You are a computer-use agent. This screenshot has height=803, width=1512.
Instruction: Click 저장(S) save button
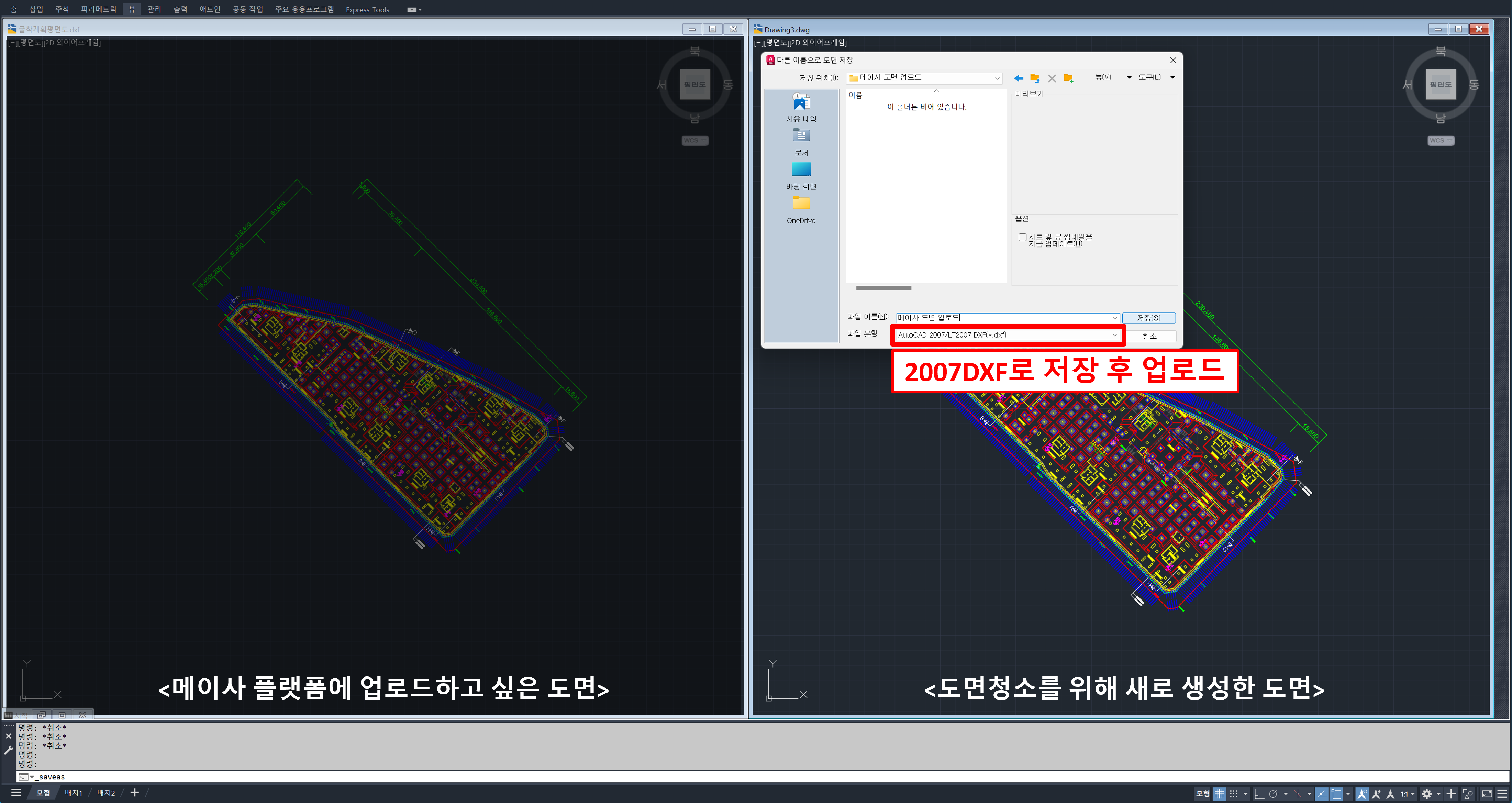click(x=1149, y=318)
